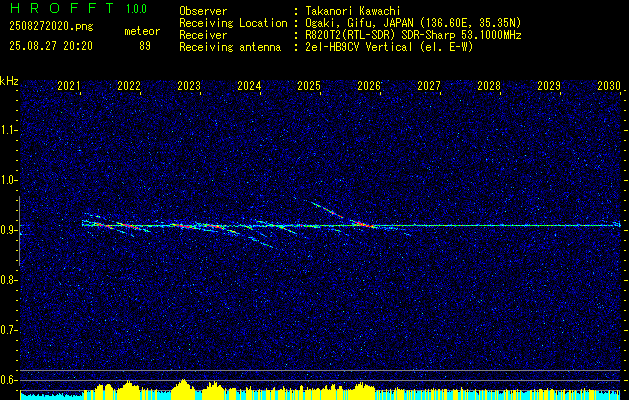Click the Receiving antenna label
Viewport: 629px width, 400px height.
click(x=230, y=47)
